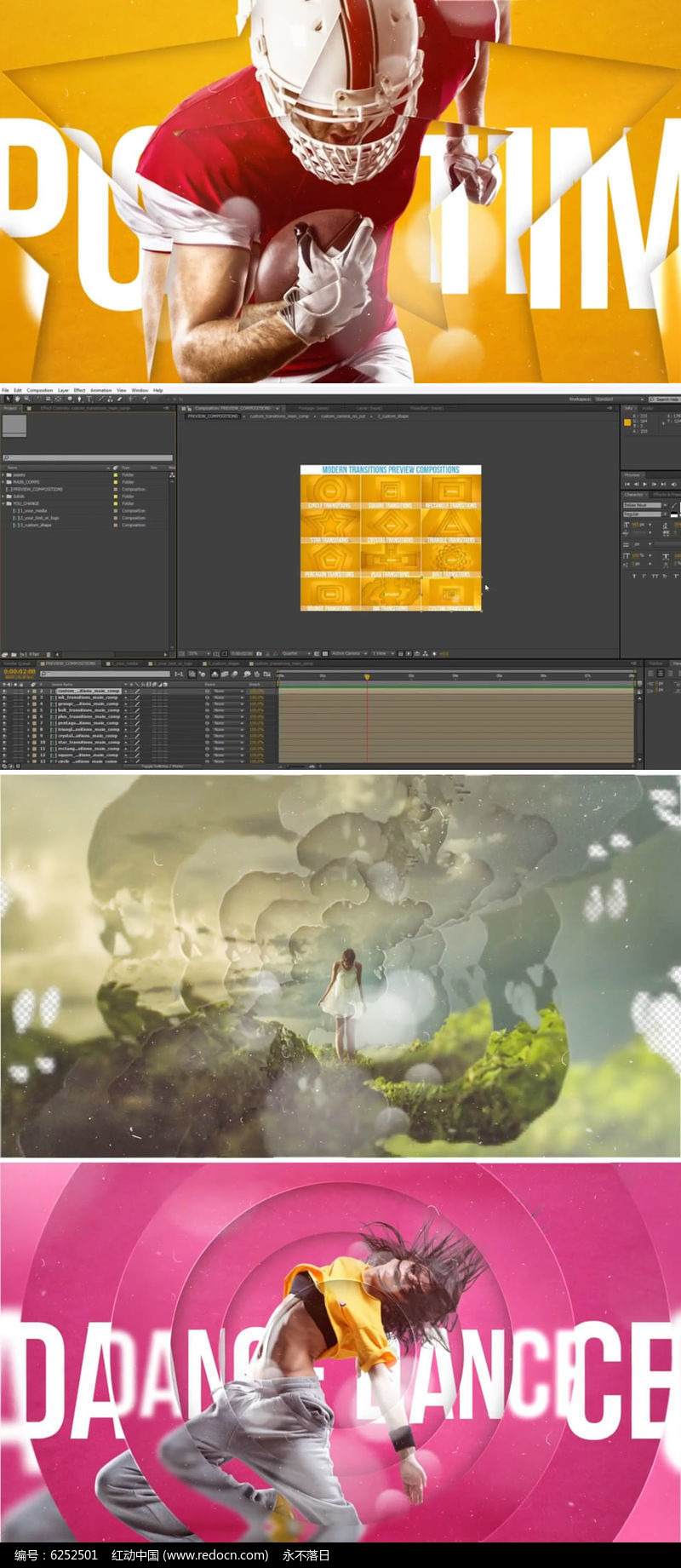
Task: Select the custom_shape breadcrumb in viewer
Action: (392, 416)
